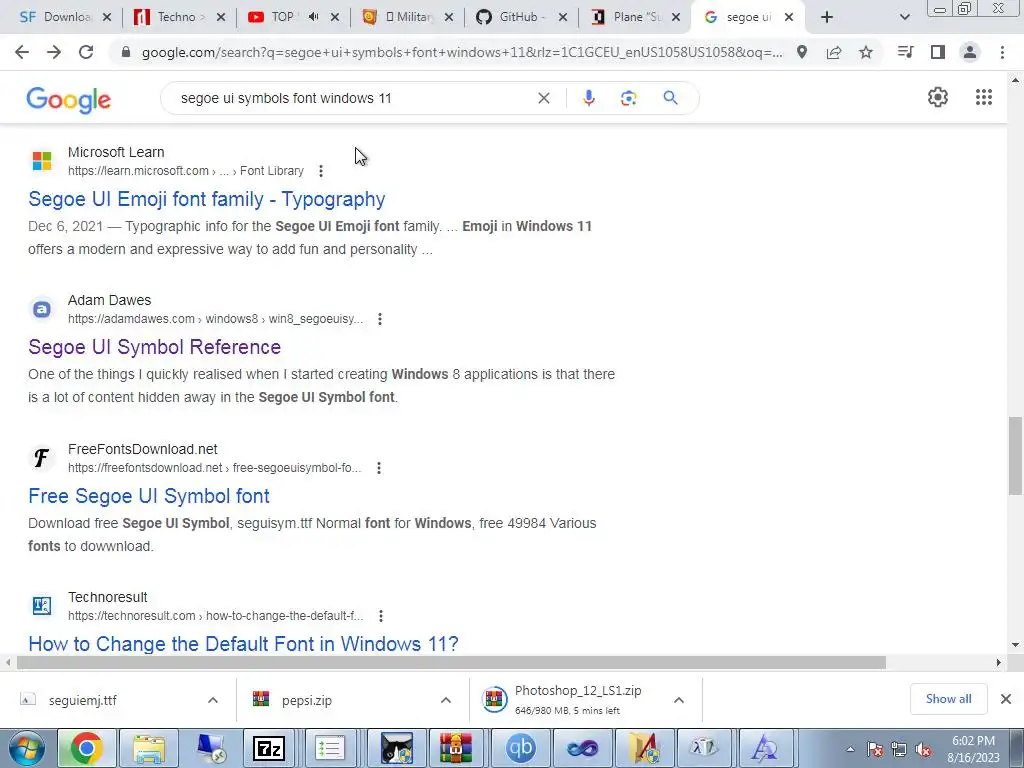1024x768 pixels.
Task: Mute audio icon on the TOP YouTube tab
Action: (x=313, y=17)
